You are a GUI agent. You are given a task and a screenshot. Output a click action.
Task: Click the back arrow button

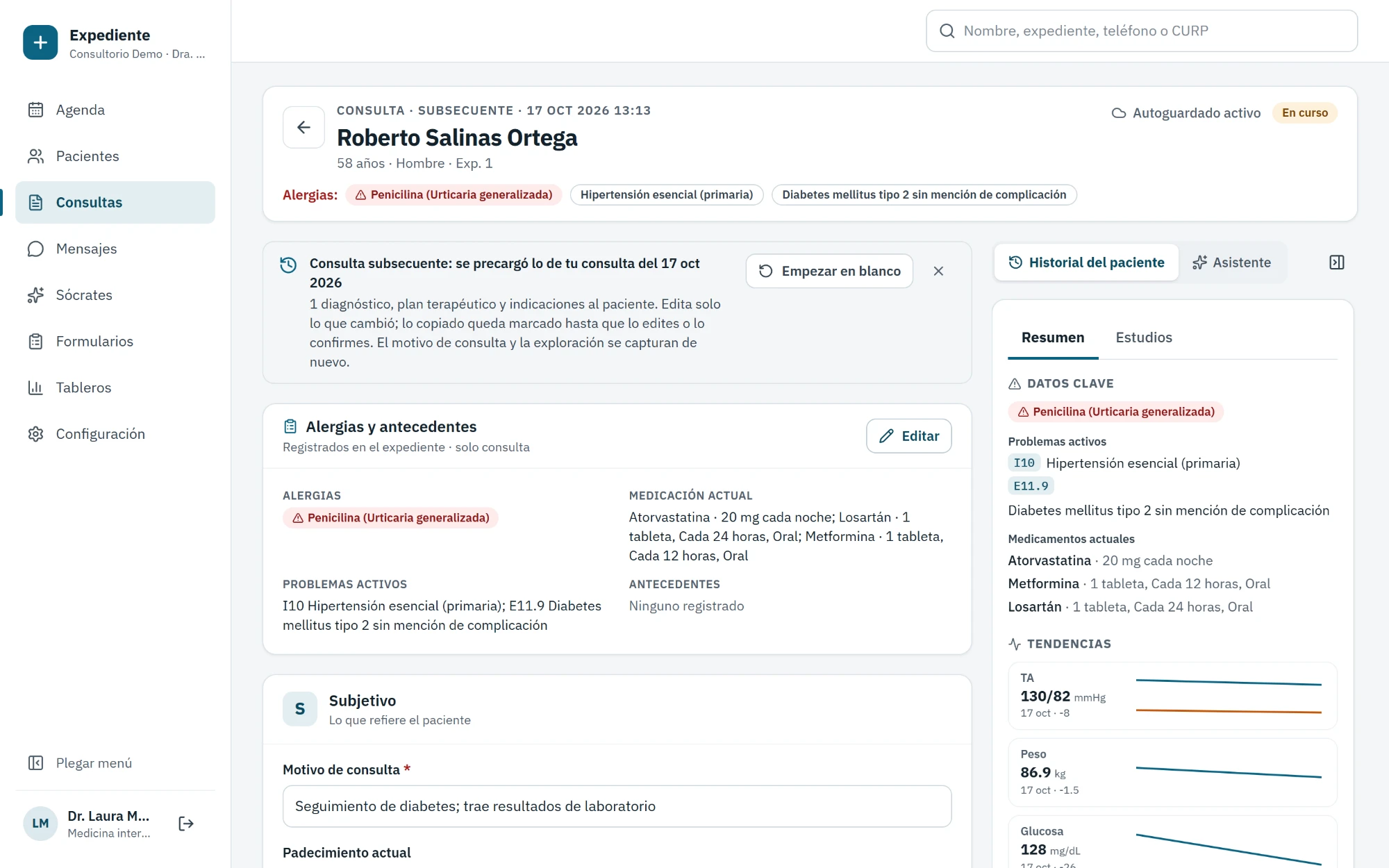[303, 127]
